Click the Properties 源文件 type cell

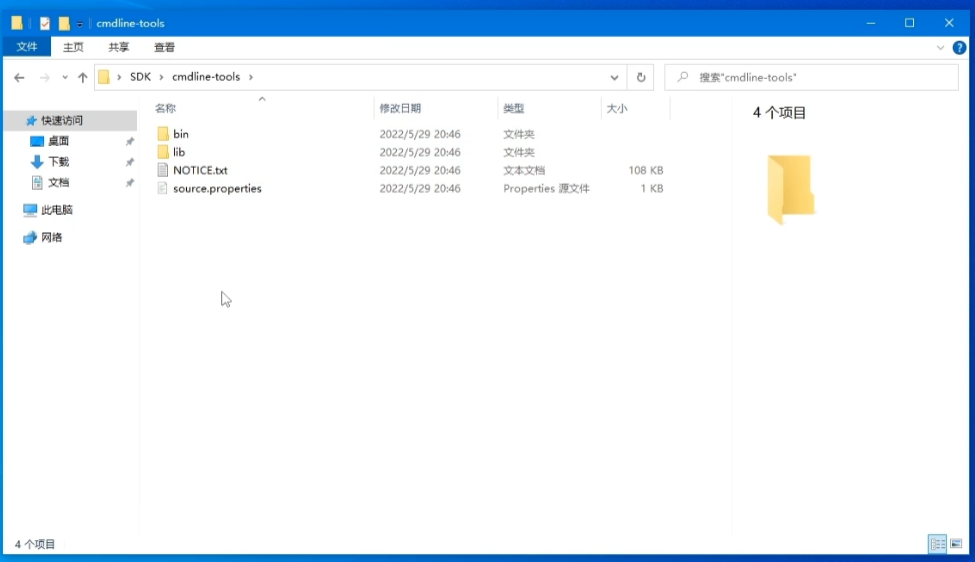coord(546,188)
